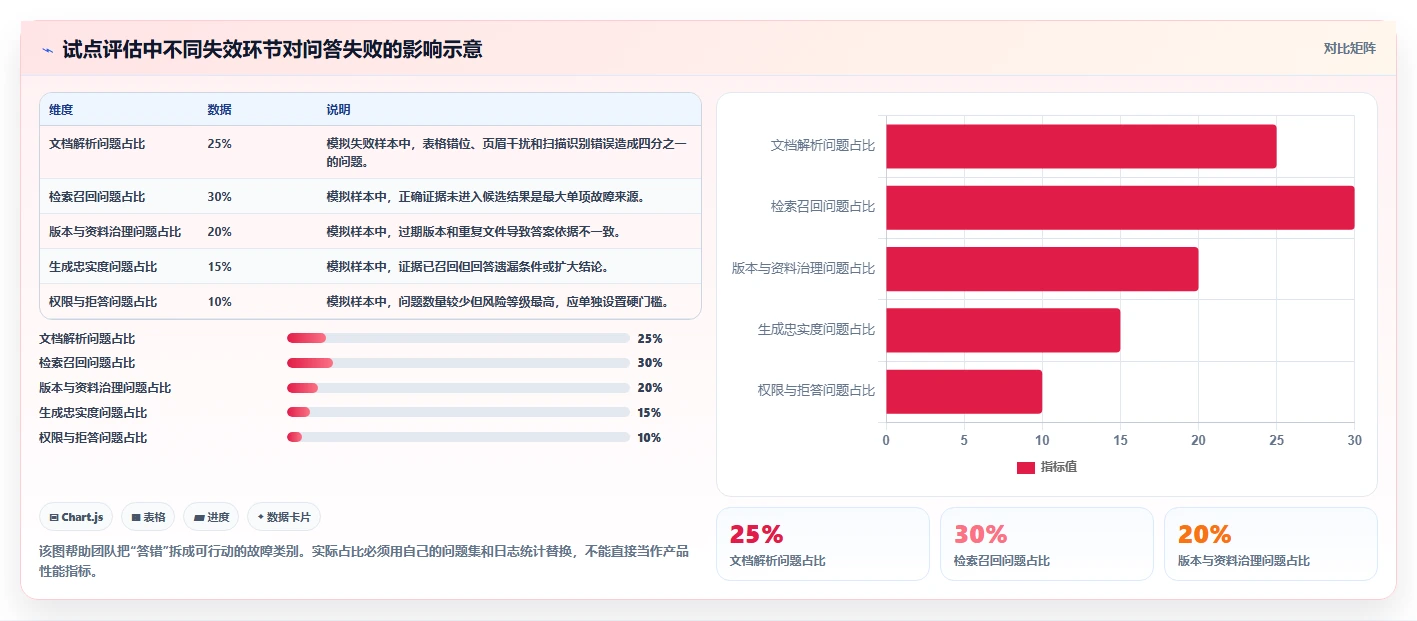Click the 数据 column header
This screenshot has height=621, width=1417.
click(x=219, y=109)
